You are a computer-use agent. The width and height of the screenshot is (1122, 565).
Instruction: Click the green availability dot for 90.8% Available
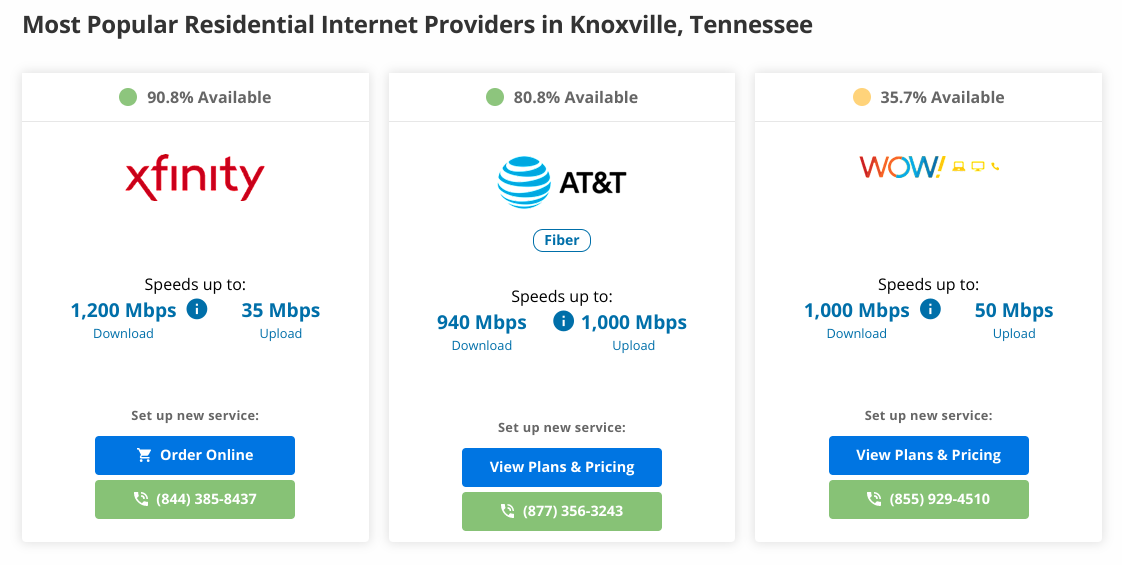pos(128,97)
